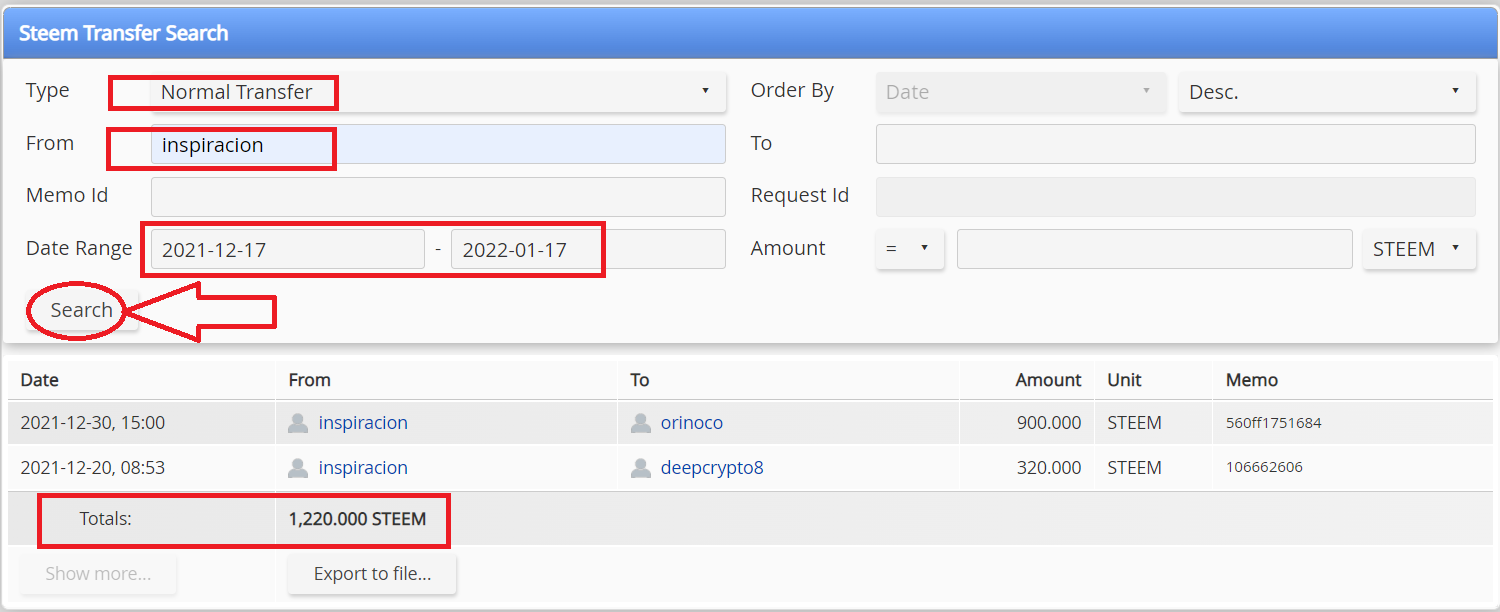Click the Unit column header

(x=1124, y=380)
